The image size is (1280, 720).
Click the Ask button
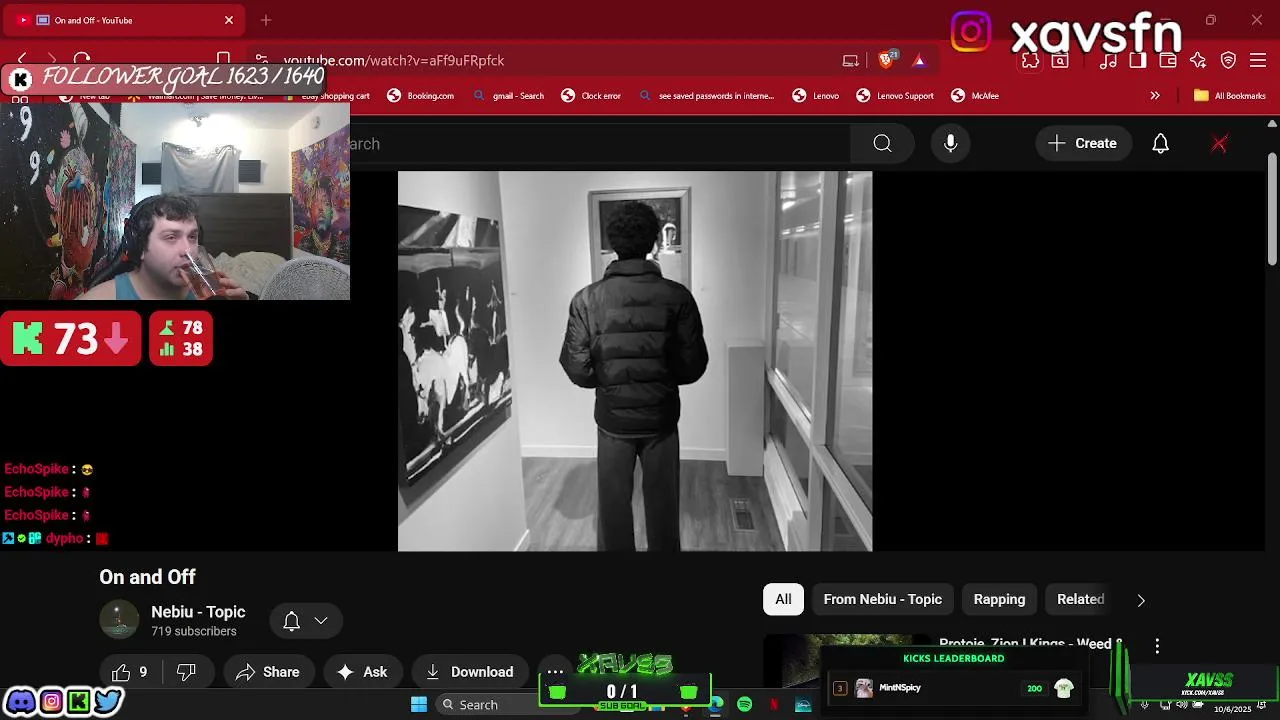click(x=362, y=672)
